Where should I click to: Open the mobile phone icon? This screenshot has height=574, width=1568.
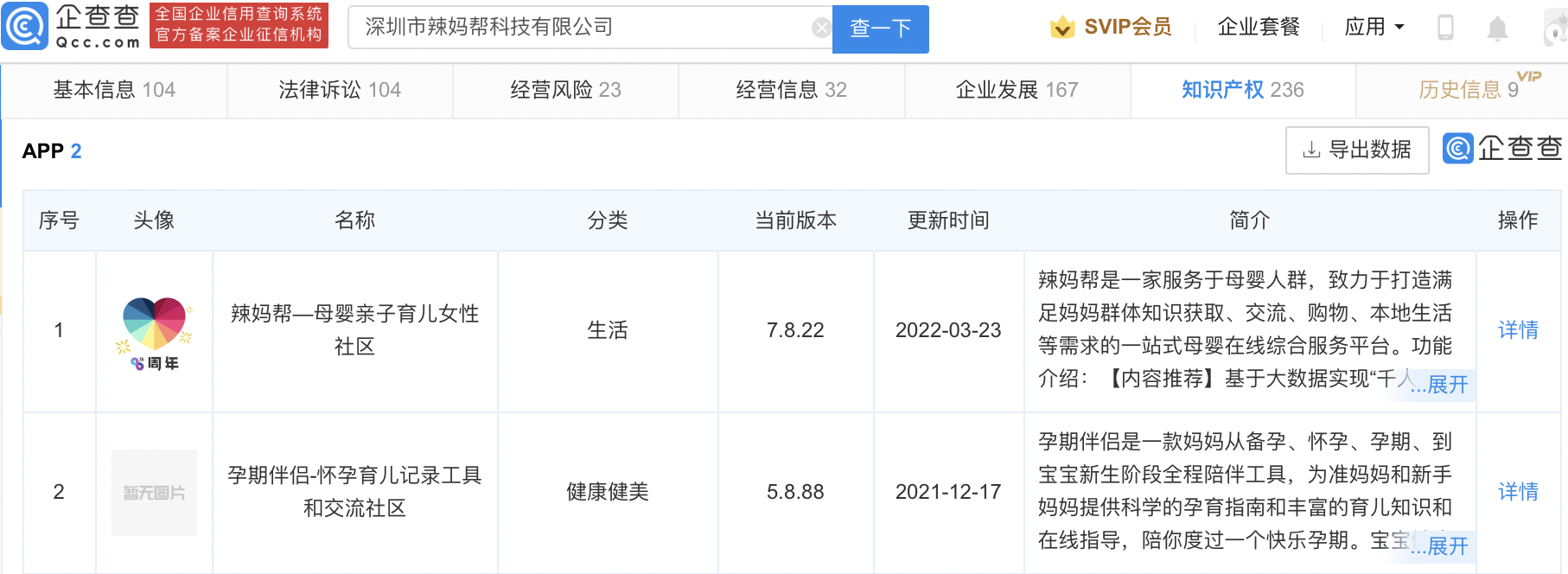click(x=1445, y=28)
